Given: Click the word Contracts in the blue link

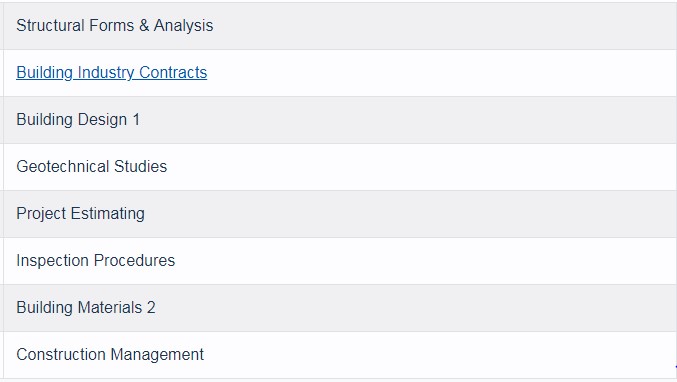Looking at the screenshot, I should click(173, 73).
